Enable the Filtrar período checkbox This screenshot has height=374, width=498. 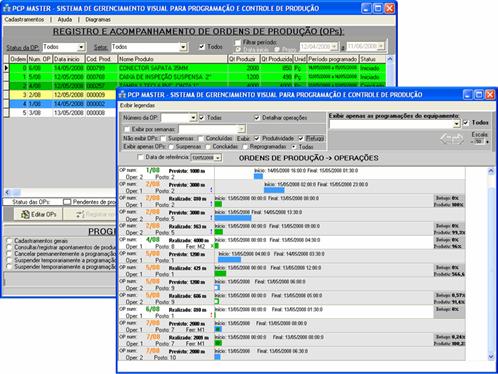238,43
